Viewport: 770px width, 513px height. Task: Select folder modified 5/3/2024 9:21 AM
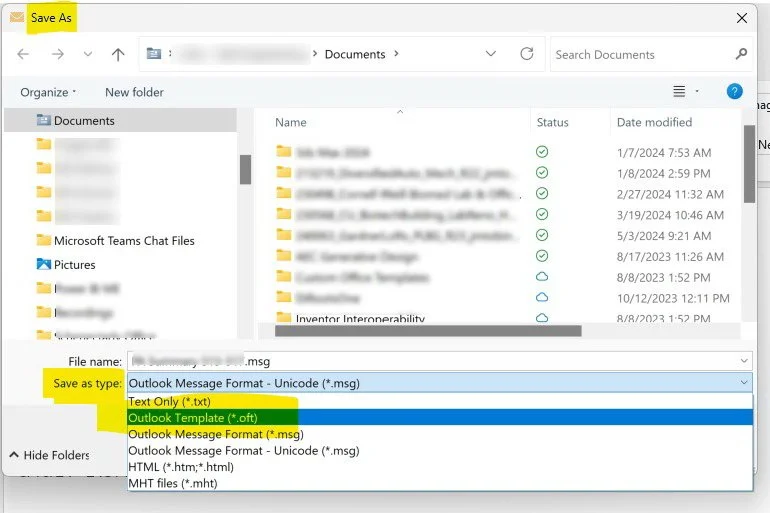(x=501, y=236)
